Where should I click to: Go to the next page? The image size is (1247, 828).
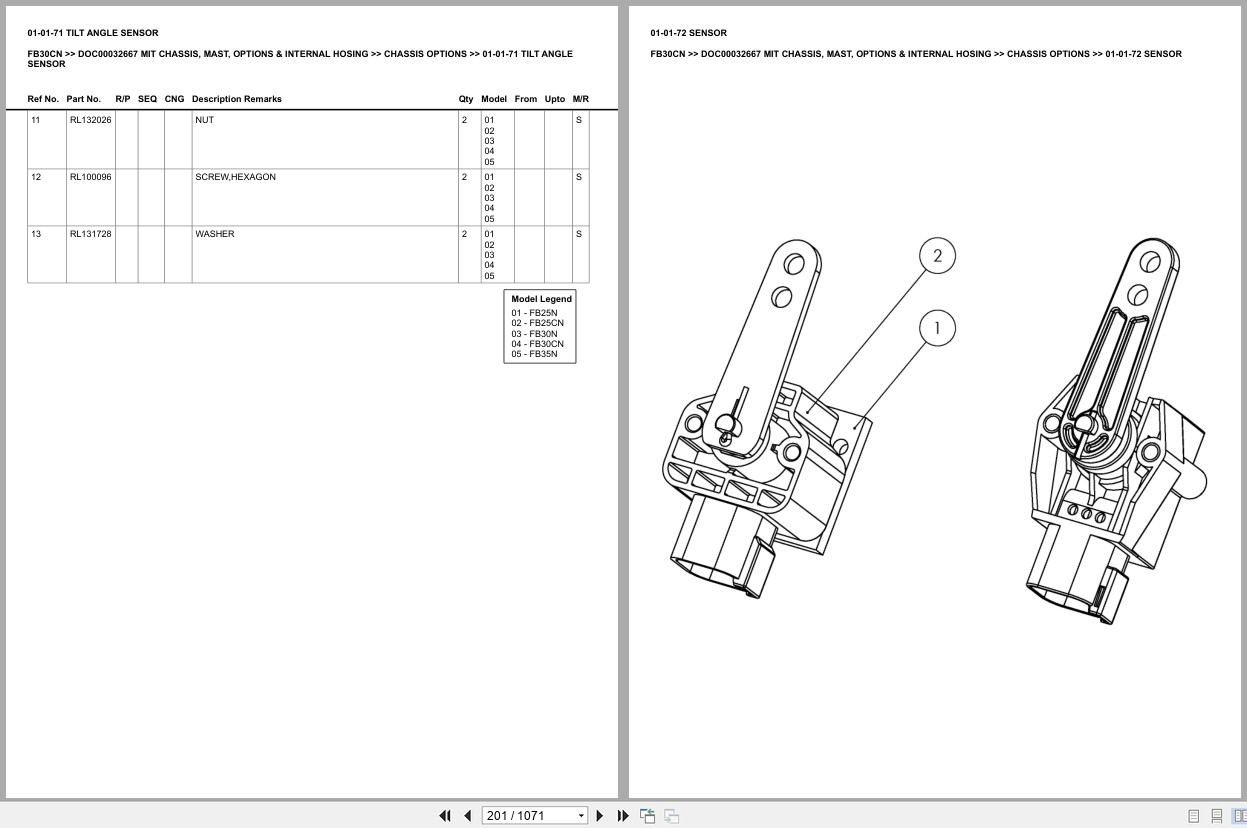click(x=599, y=815)
